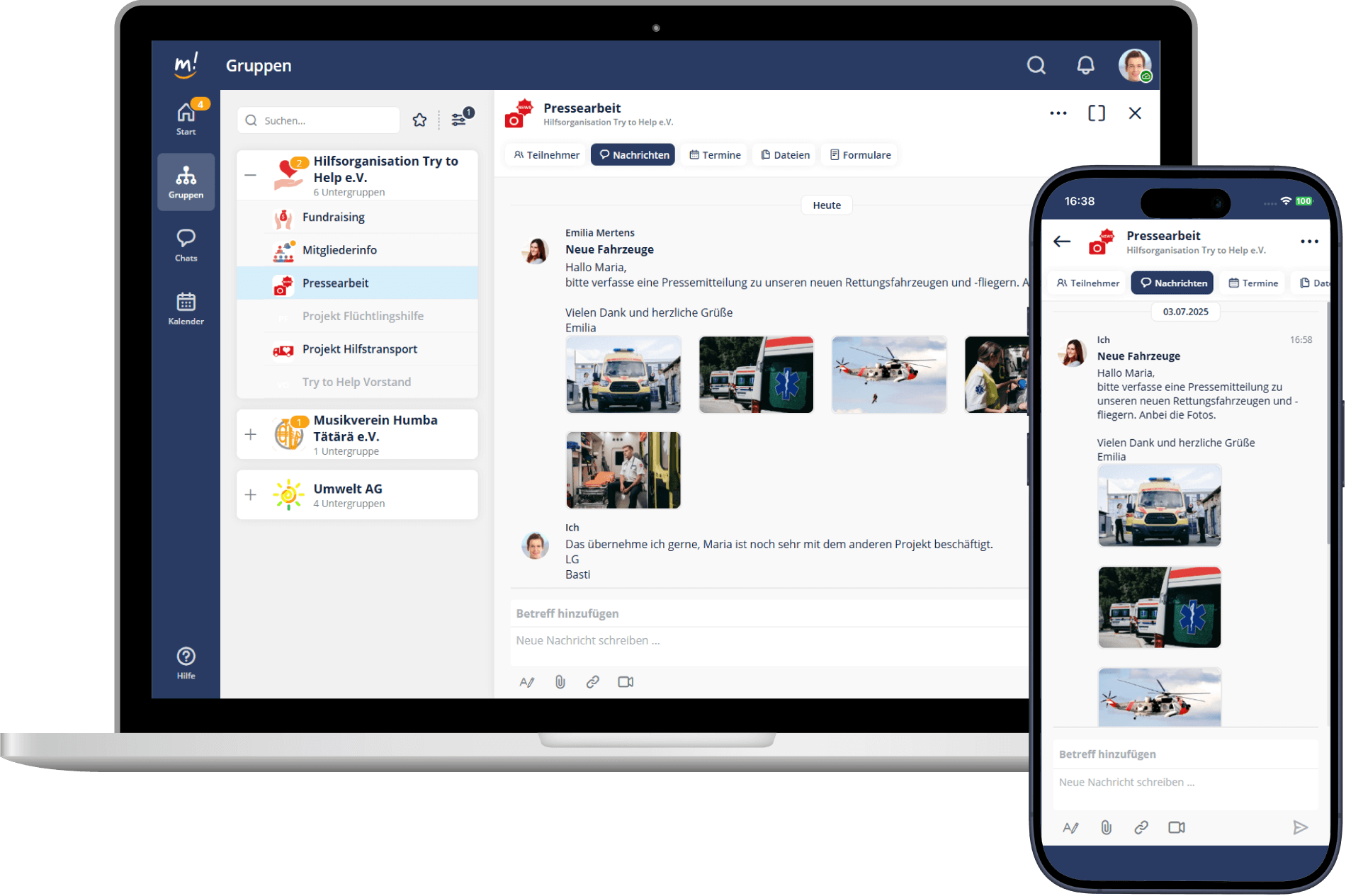Open the Start home icon in sidebar
The image size is (1346, 896).
(x=186, y=118)
